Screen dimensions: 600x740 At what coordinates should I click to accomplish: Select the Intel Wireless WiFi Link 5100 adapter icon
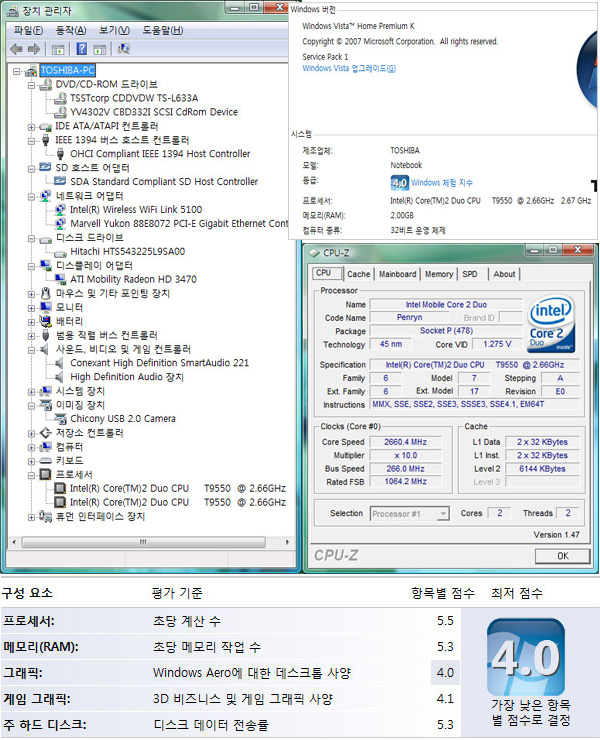60,210
